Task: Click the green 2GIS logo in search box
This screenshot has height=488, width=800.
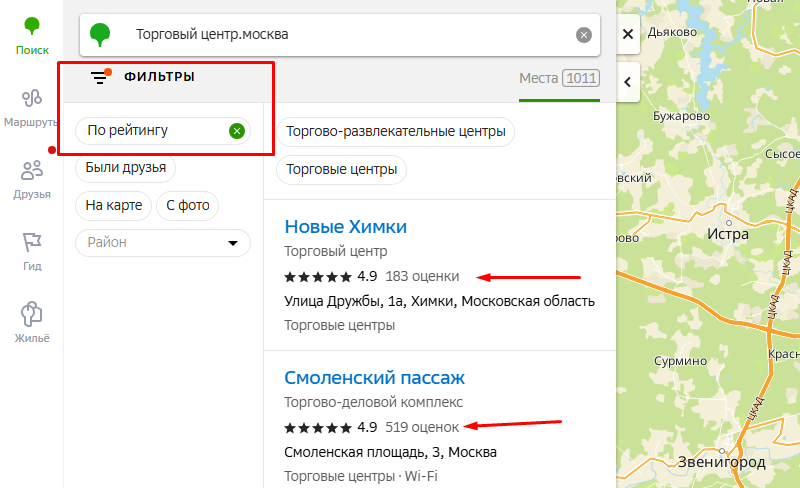Action: (100, 35)
